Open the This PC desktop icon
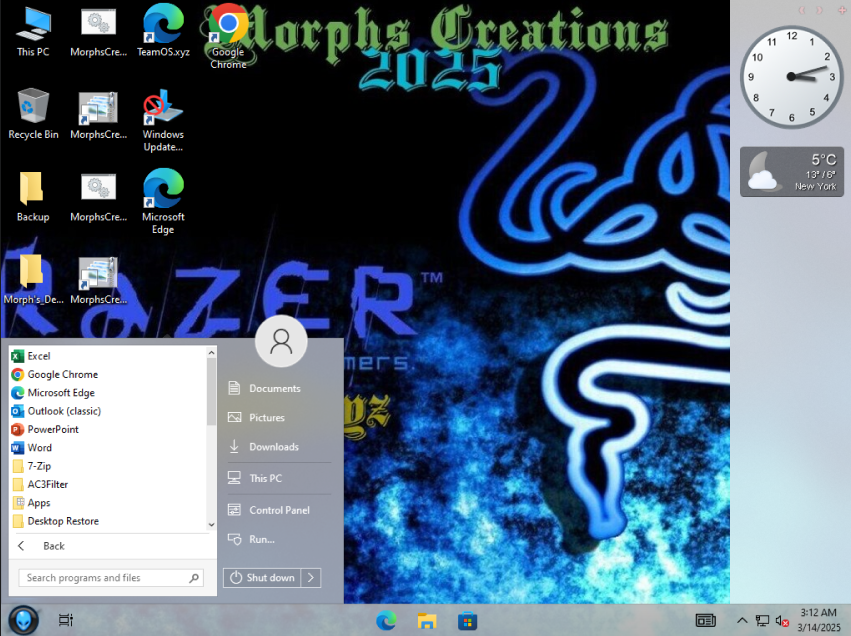Viewport: 851px width, 636px height. click(33, 31)
